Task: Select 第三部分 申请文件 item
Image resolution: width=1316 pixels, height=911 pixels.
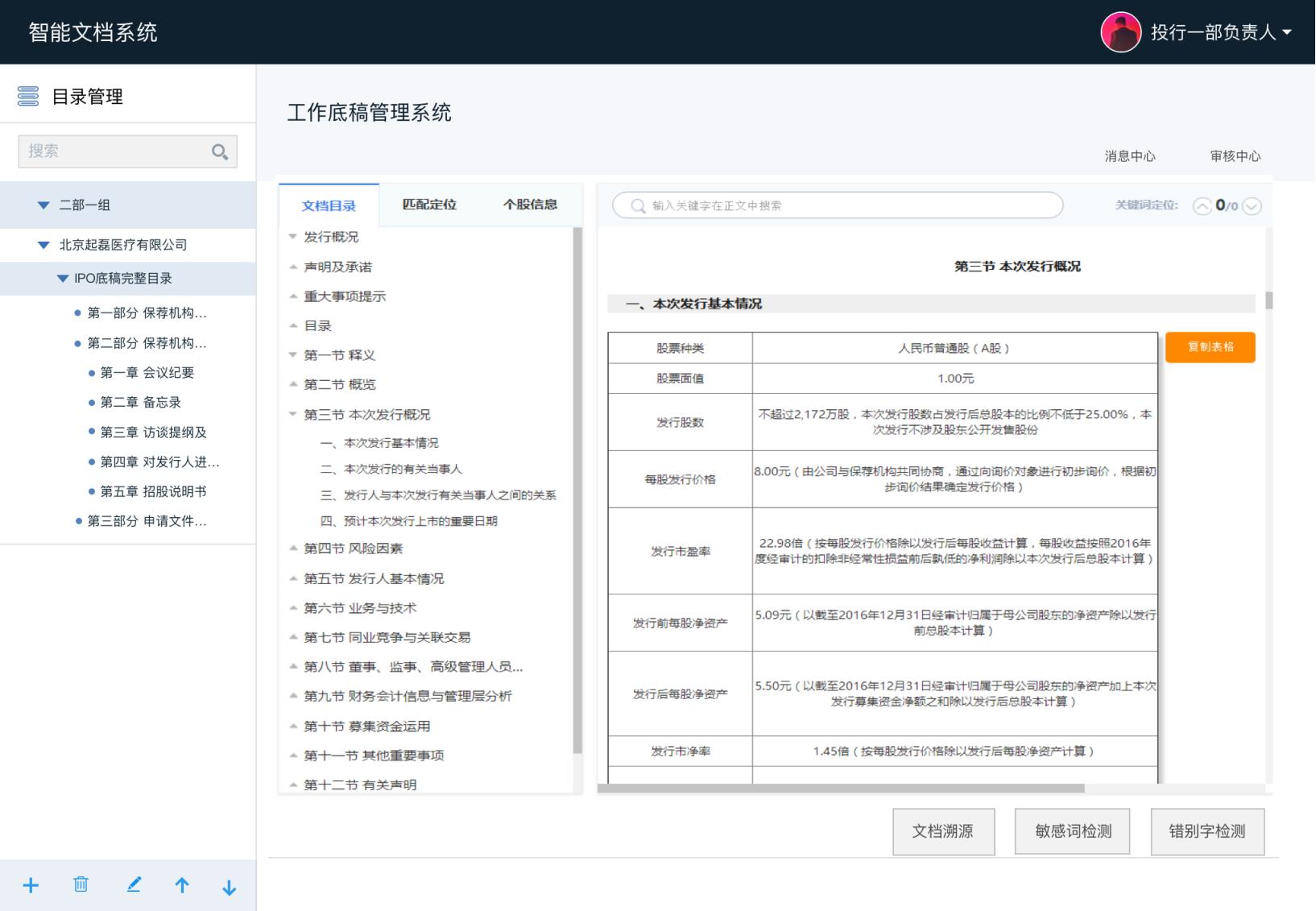Action: 147,522
